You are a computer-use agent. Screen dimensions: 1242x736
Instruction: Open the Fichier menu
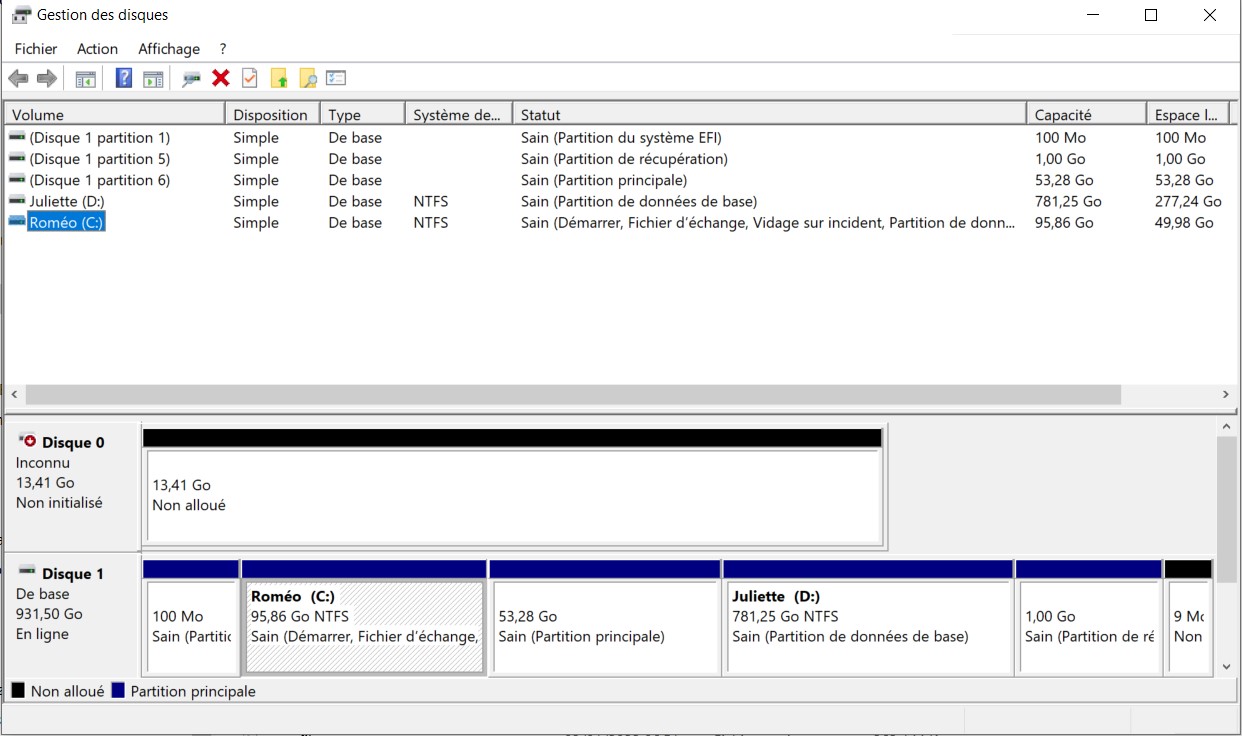tap(36, 49)
